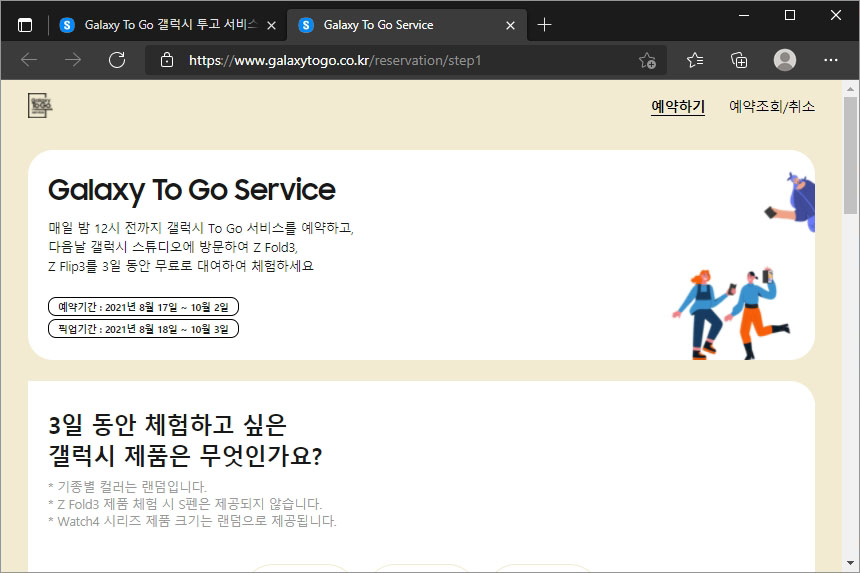Maximize the browser window
The image size is (860, 573).
click(x=790, y=15)
